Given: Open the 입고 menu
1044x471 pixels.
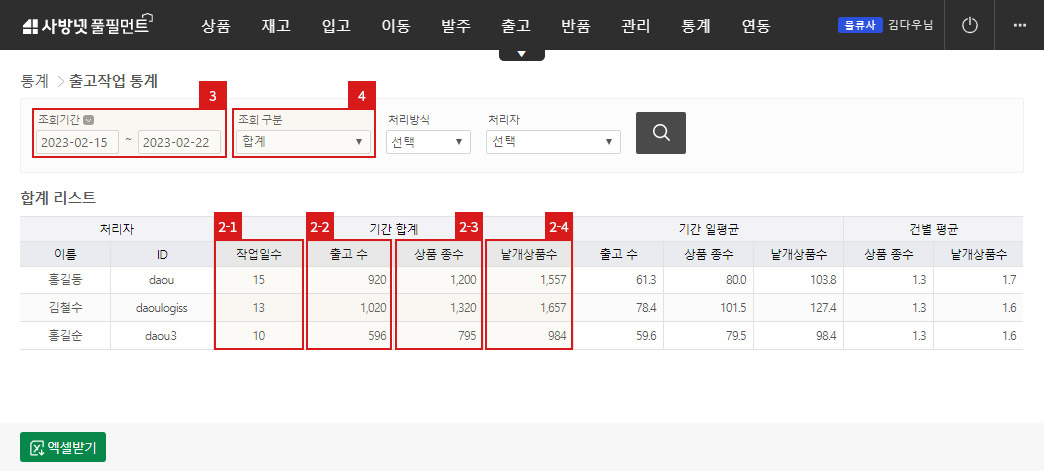Looking at the screenshot, I should pos(336,27).
